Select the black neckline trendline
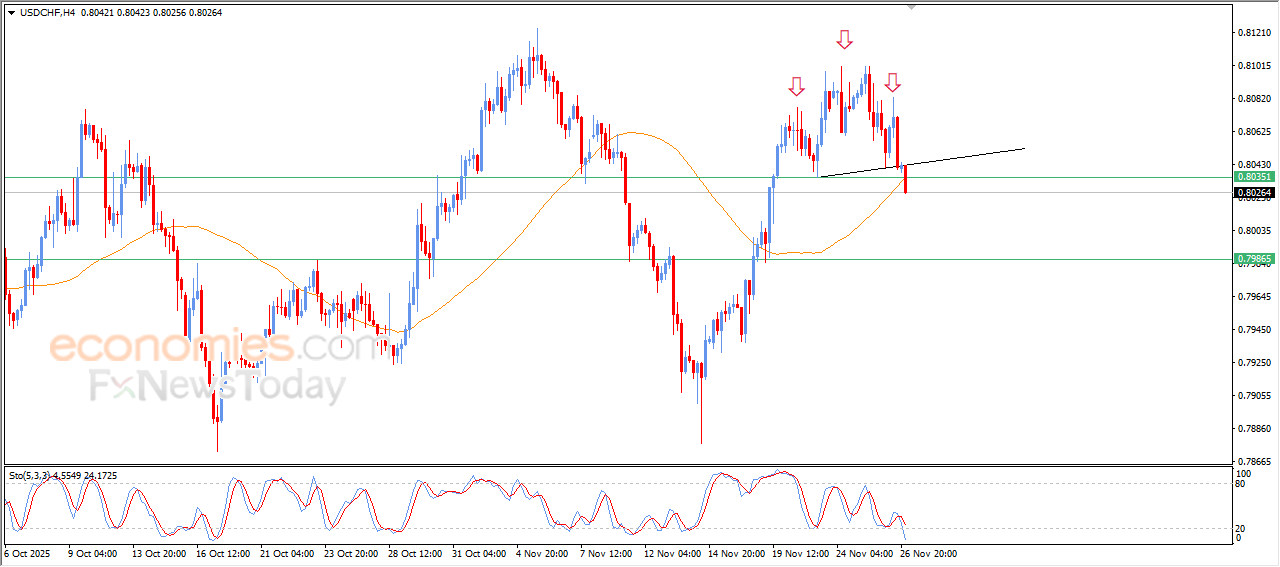Viewport: 1280px width, 567px height. (960, 157)
